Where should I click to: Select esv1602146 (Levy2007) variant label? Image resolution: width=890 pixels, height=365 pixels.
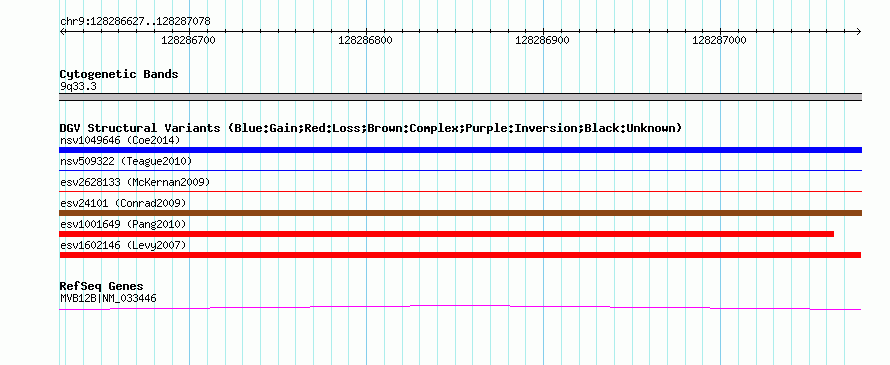coord(123,245)
